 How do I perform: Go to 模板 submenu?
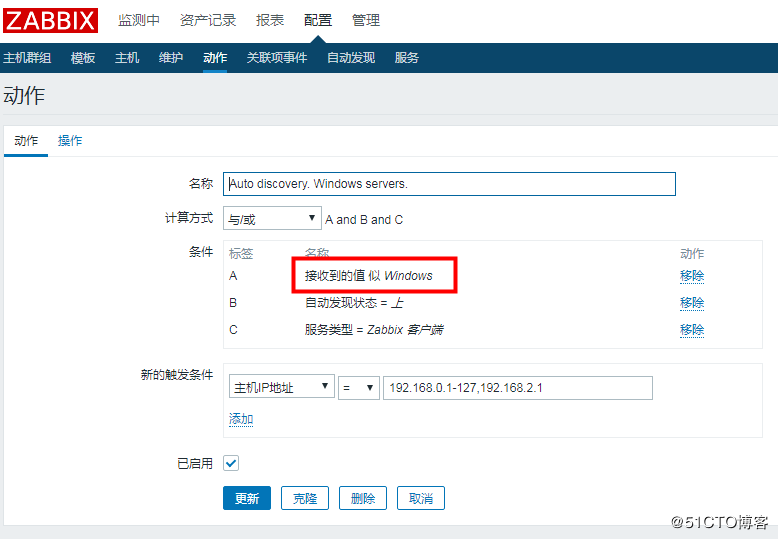83,58
